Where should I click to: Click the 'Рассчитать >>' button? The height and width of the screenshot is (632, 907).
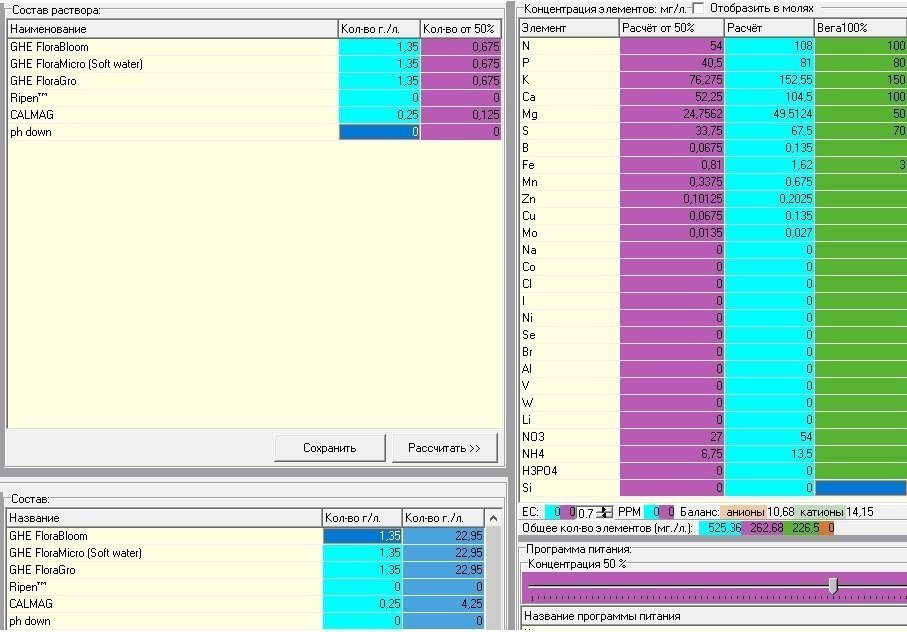coord(444,448)
